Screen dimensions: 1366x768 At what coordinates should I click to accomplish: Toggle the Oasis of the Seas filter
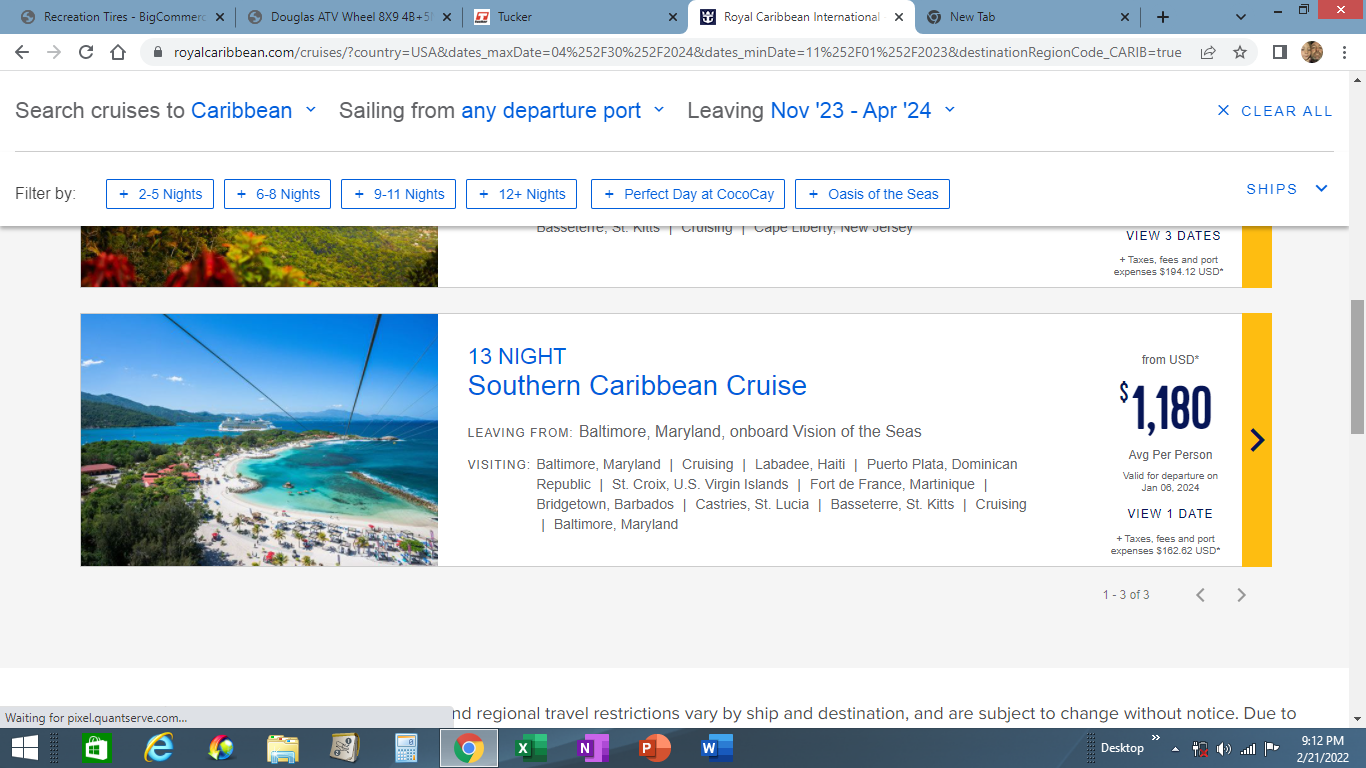pos(872,194)
